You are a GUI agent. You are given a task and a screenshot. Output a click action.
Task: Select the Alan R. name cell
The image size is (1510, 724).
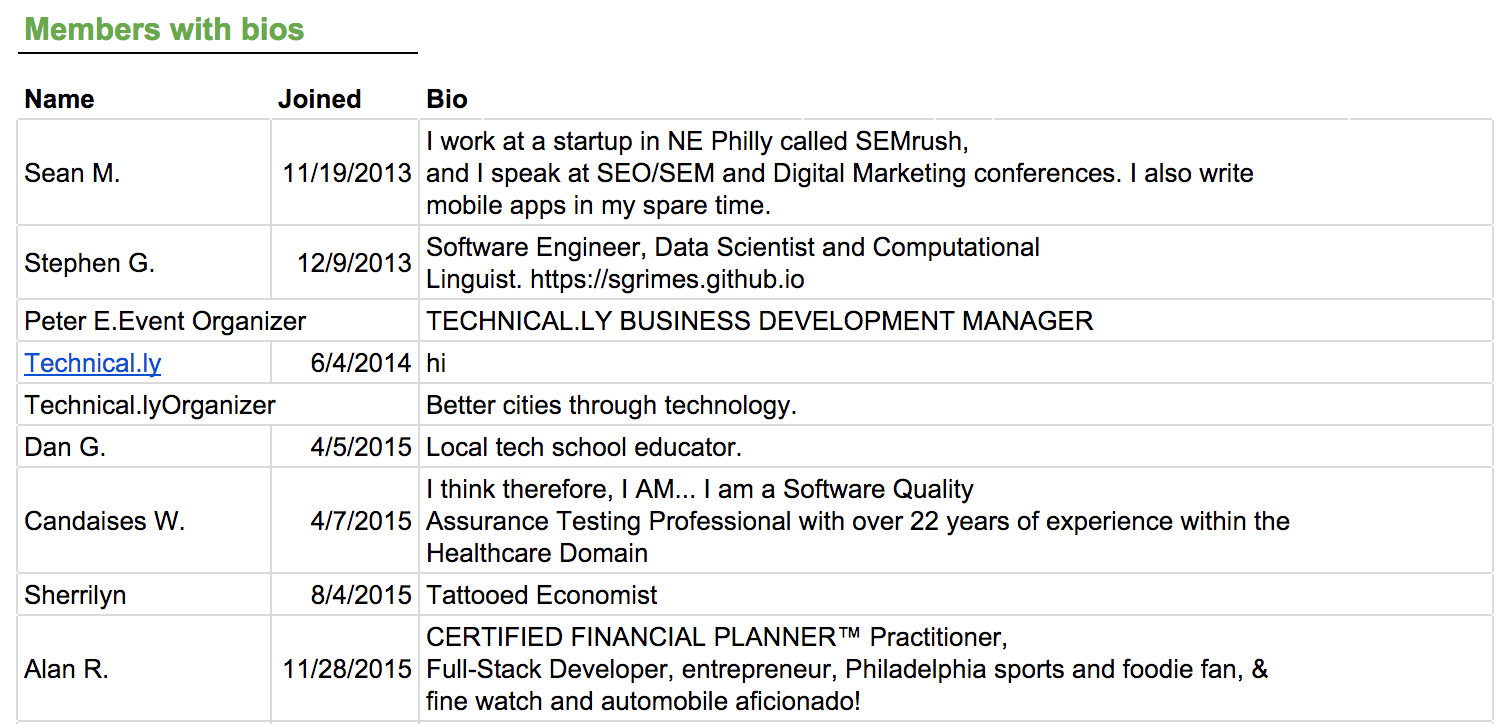[144, 669]
